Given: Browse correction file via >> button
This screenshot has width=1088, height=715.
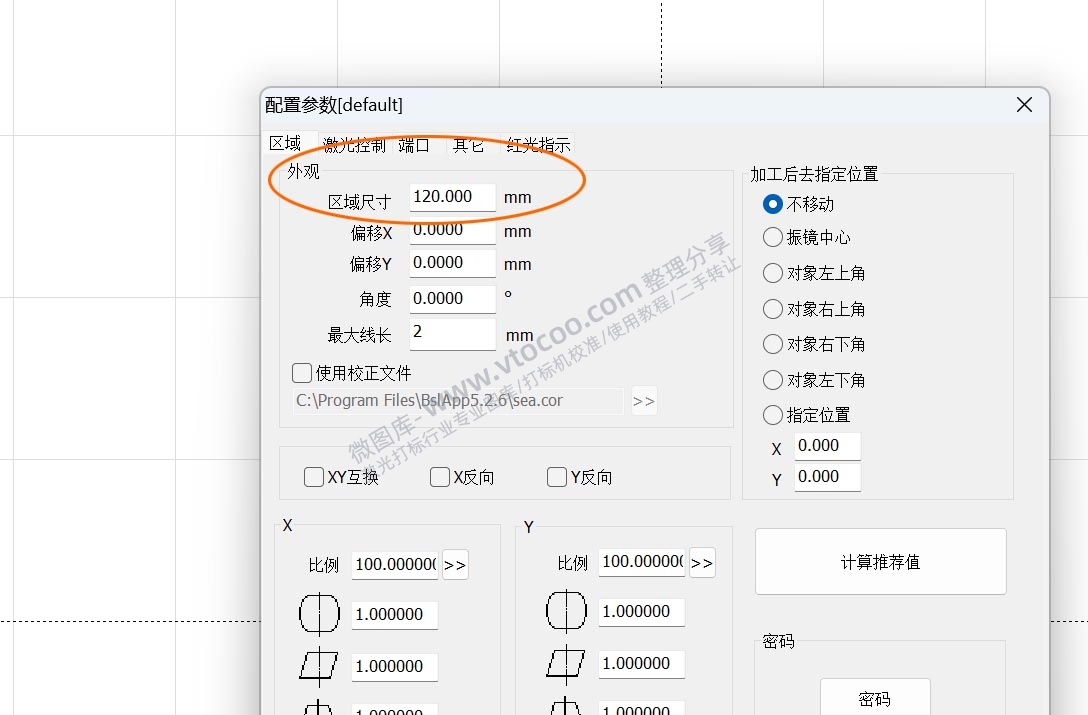Looking at the screenshot, I should pyautogui.click(x=644, y=400).
